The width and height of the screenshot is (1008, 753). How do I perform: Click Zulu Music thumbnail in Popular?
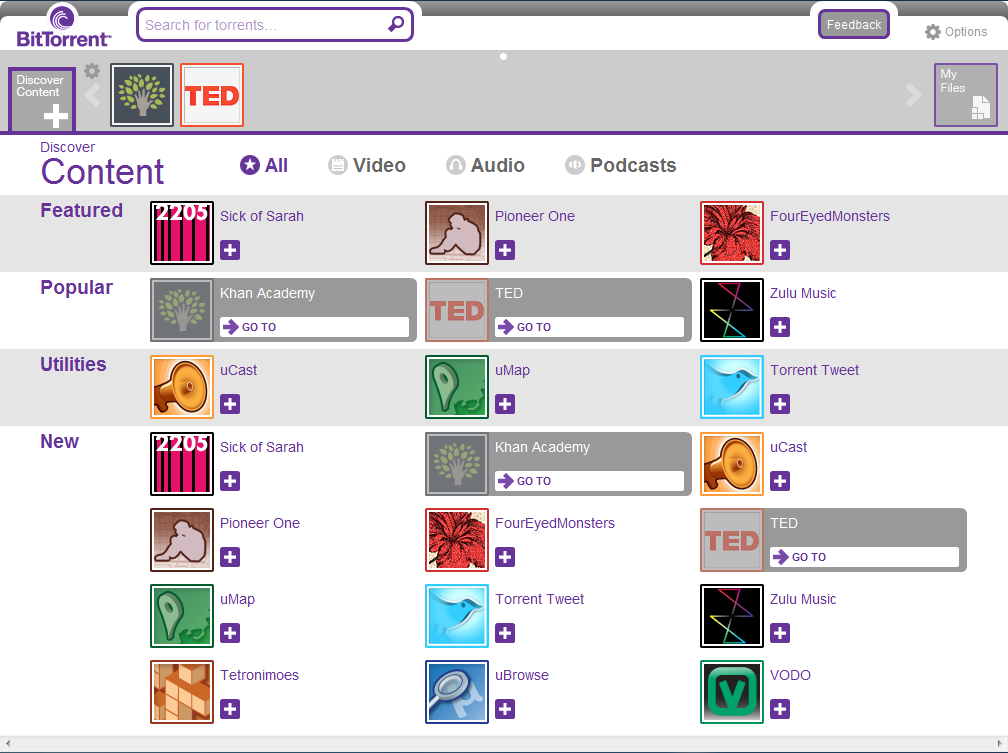pyautogui.click(x=732, y=310)
